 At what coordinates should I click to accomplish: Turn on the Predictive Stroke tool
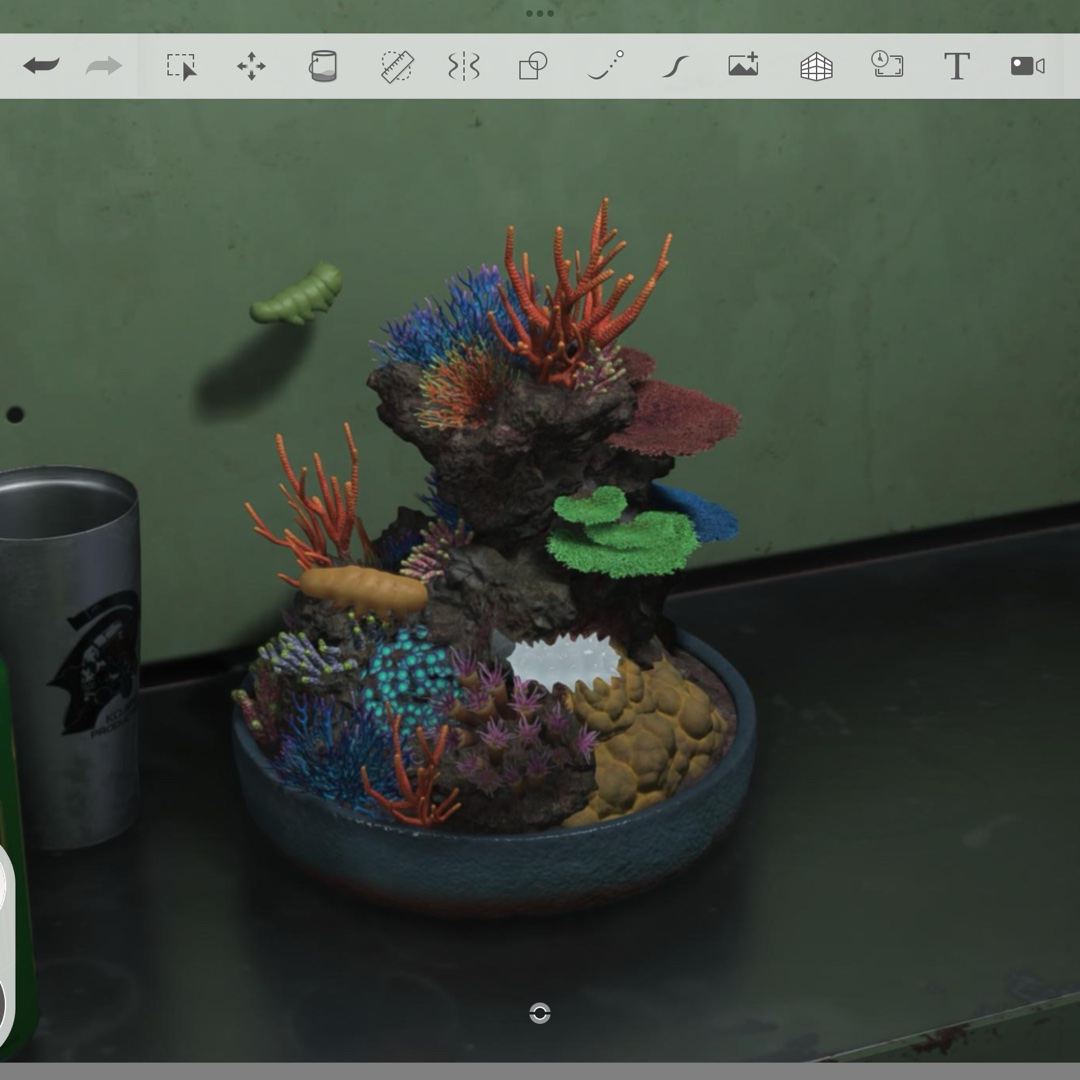point(606,65)
